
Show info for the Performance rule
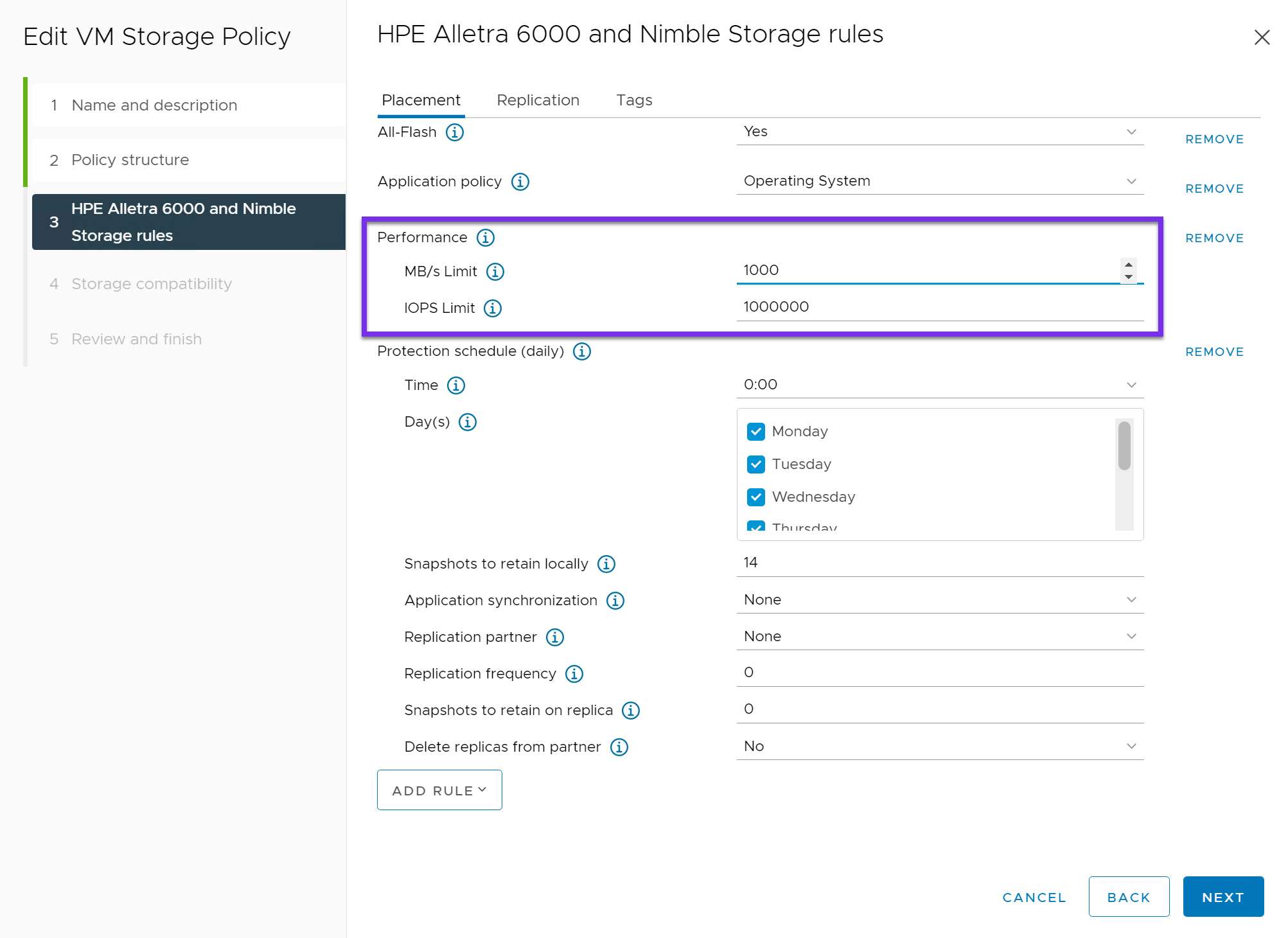coord(485,238)
